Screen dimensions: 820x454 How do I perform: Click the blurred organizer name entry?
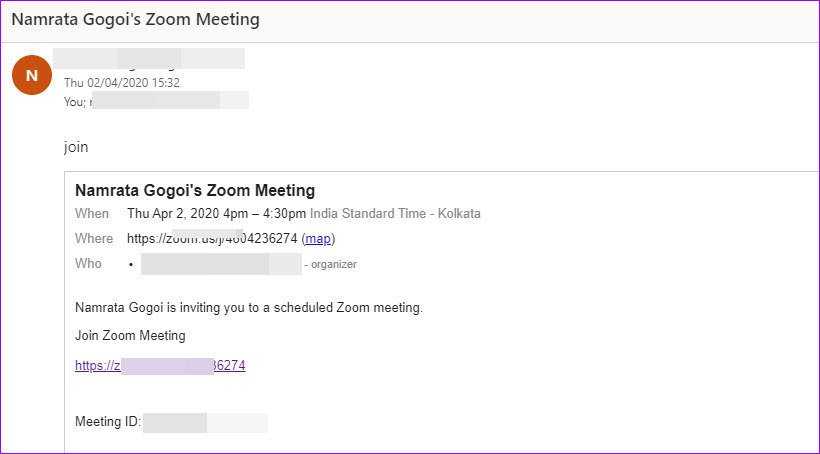(x=220, y=264)
